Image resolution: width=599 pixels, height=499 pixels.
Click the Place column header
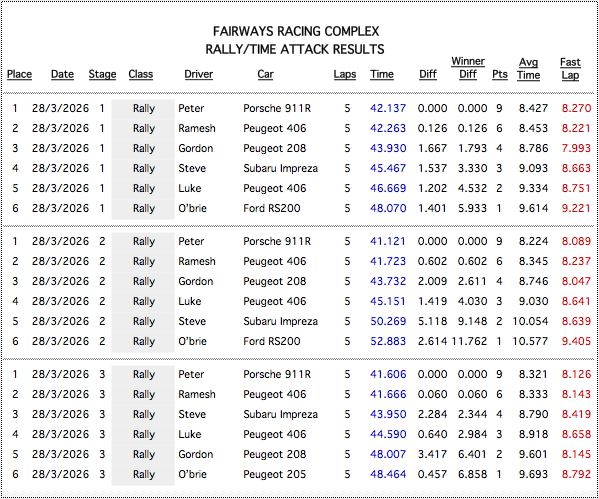pos(19,74)
